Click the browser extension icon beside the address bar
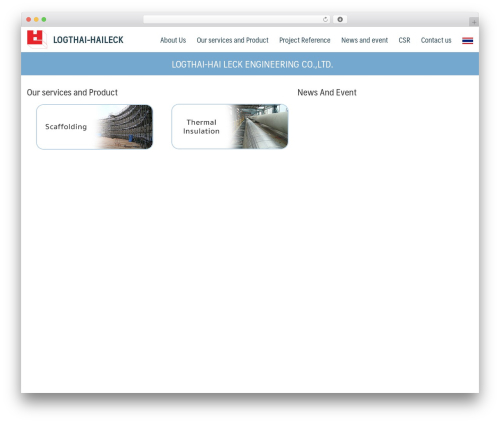 (x=340, y=20)
